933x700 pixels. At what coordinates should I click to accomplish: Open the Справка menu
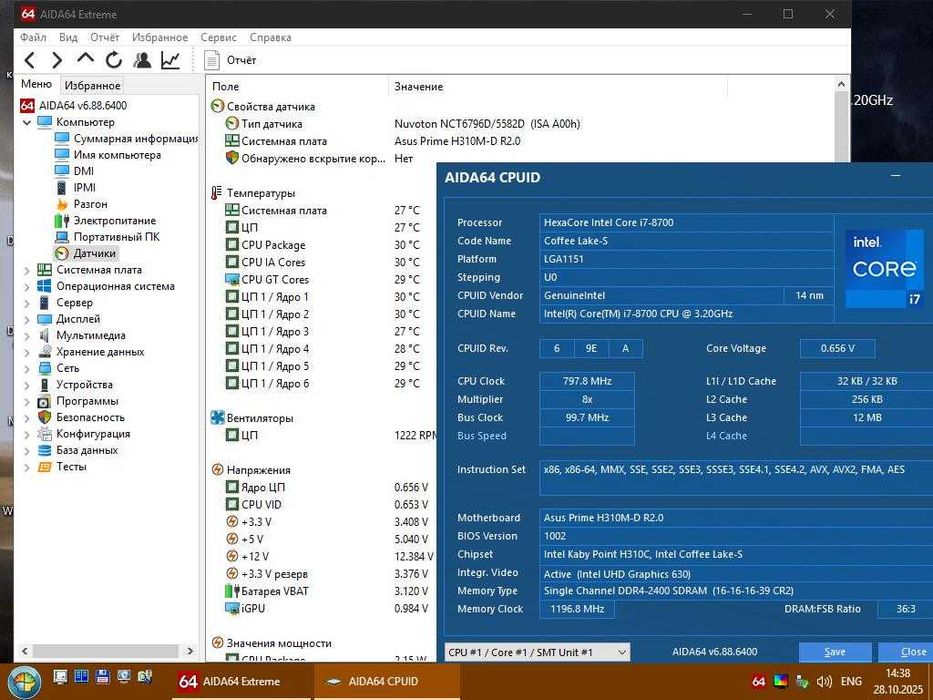pyautogui.click(x=270, y=37)
